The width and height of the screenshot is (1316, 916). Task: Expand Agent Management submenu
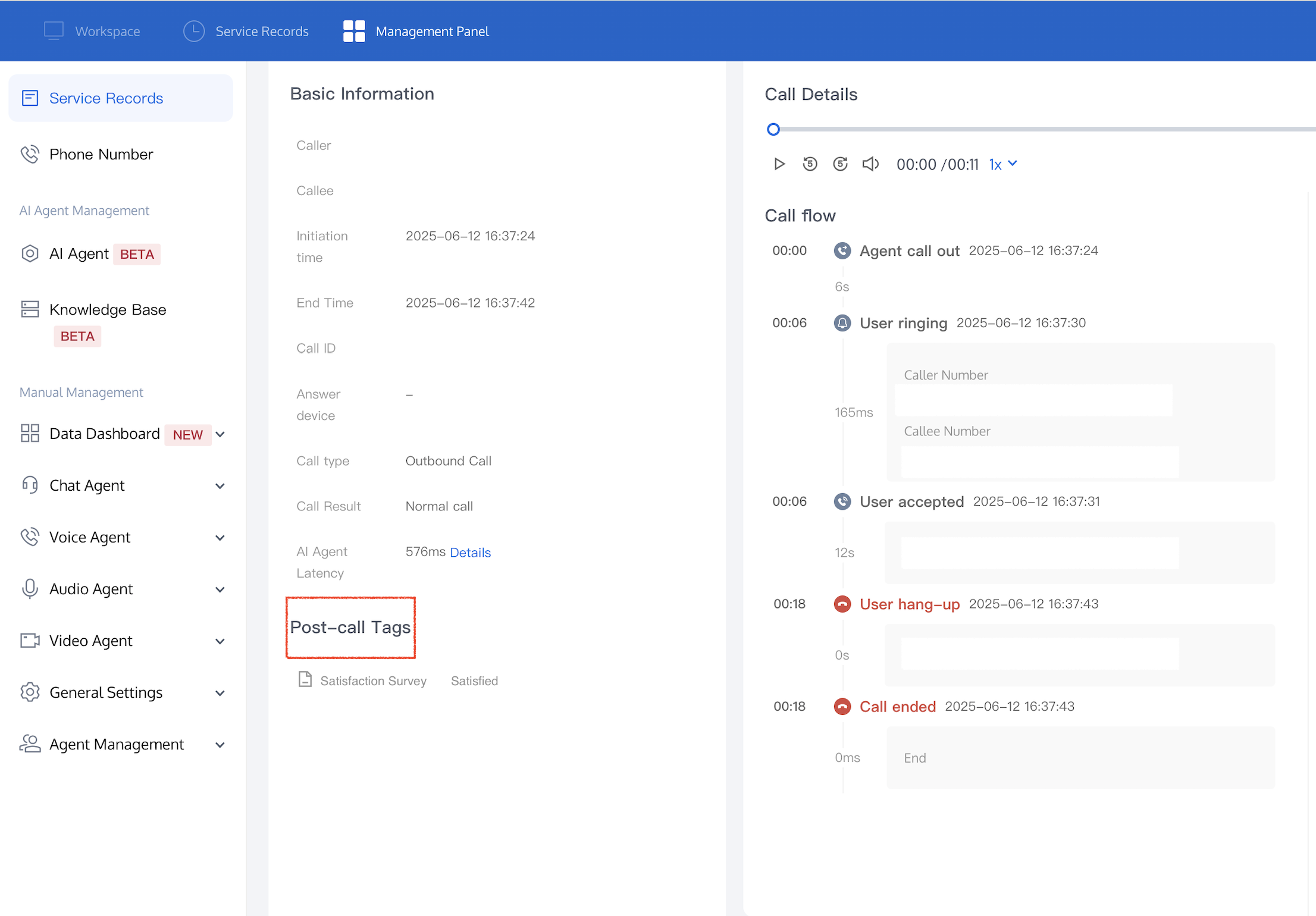tap(220, 745)
